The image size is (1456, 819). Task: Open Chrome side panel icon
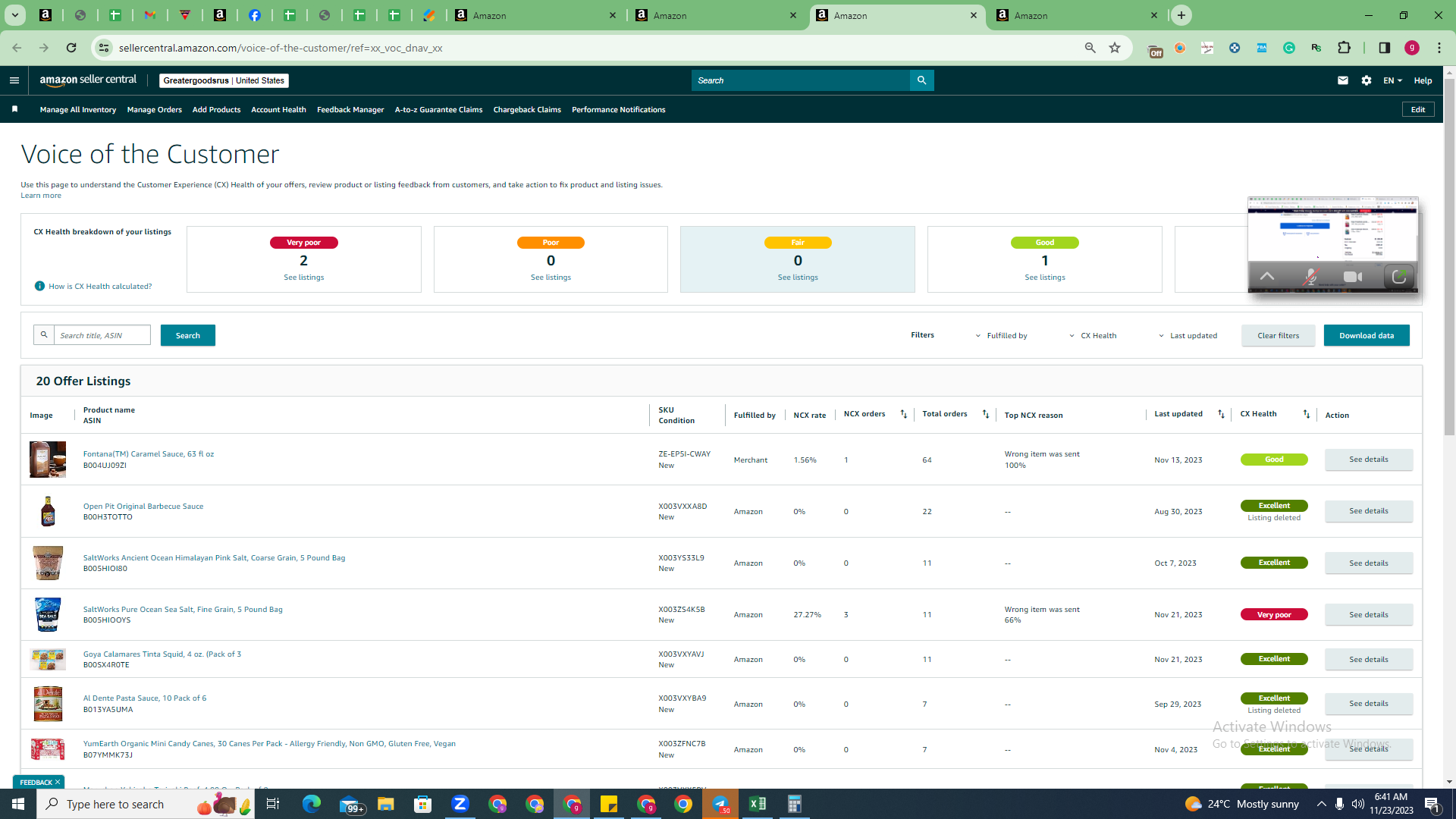coord(1384,48)
